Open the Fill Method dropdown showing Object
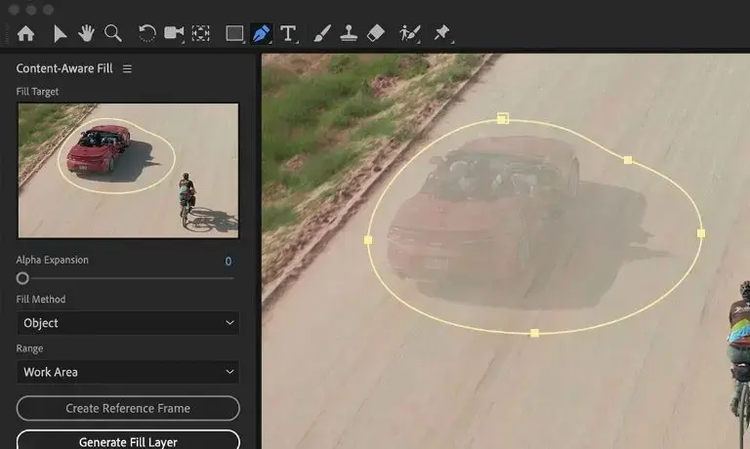This screenshot has width=750, height=449. (x=128, y=323)
